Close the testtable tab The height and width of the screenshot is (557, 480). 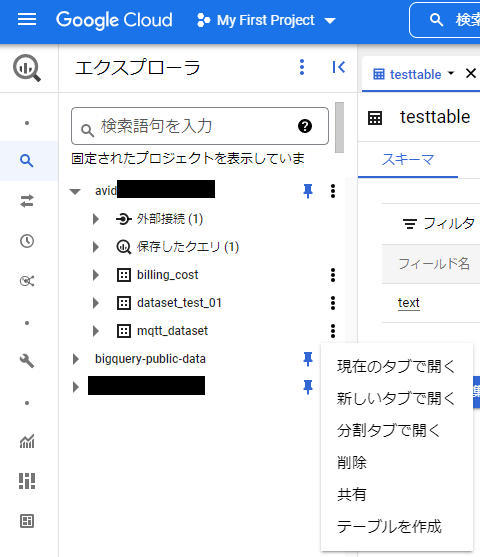pos(471,74)
